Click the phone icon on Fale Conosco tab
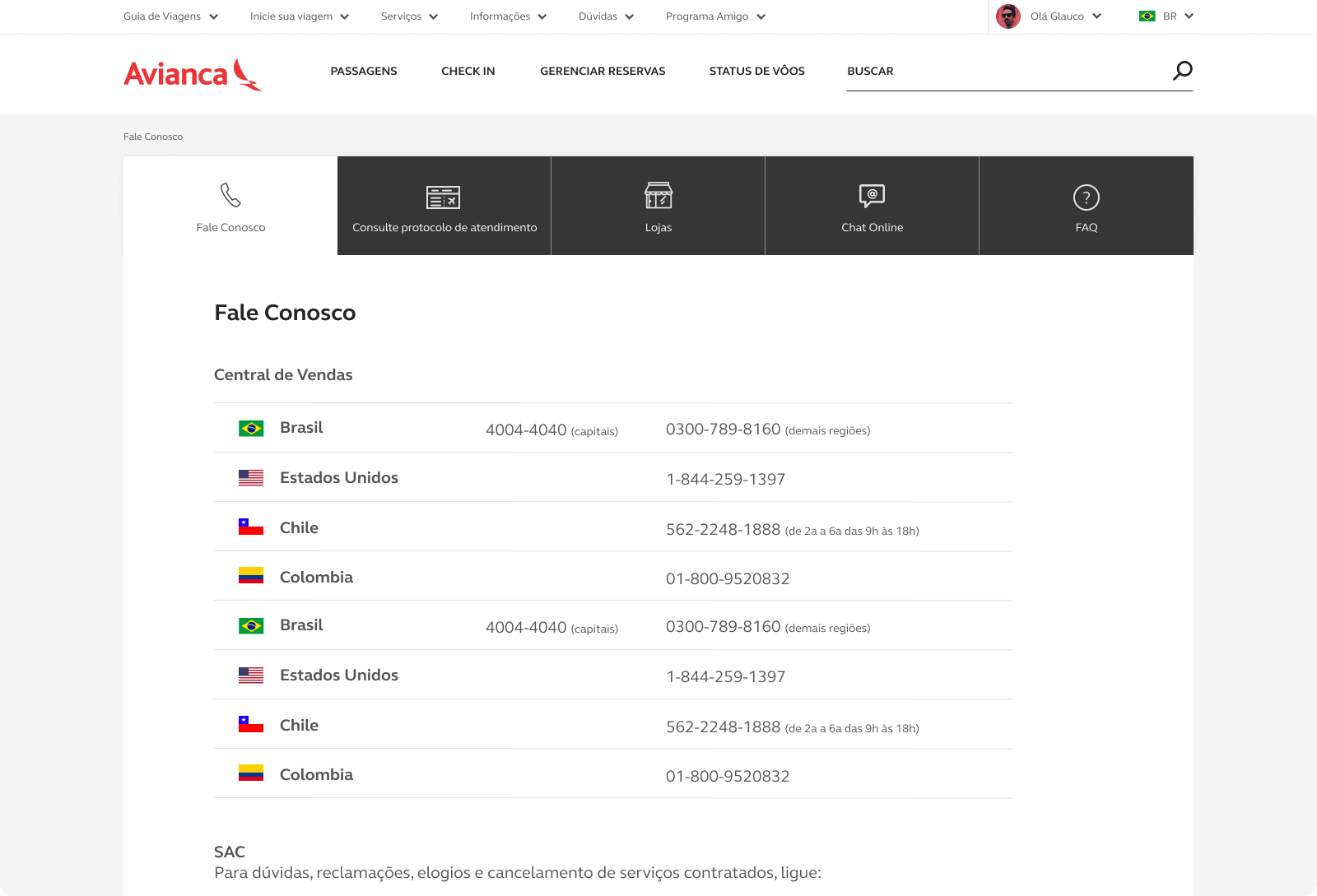Viewport: 1317px width, 896px height. pyautogui.click(x=230, y=195)
